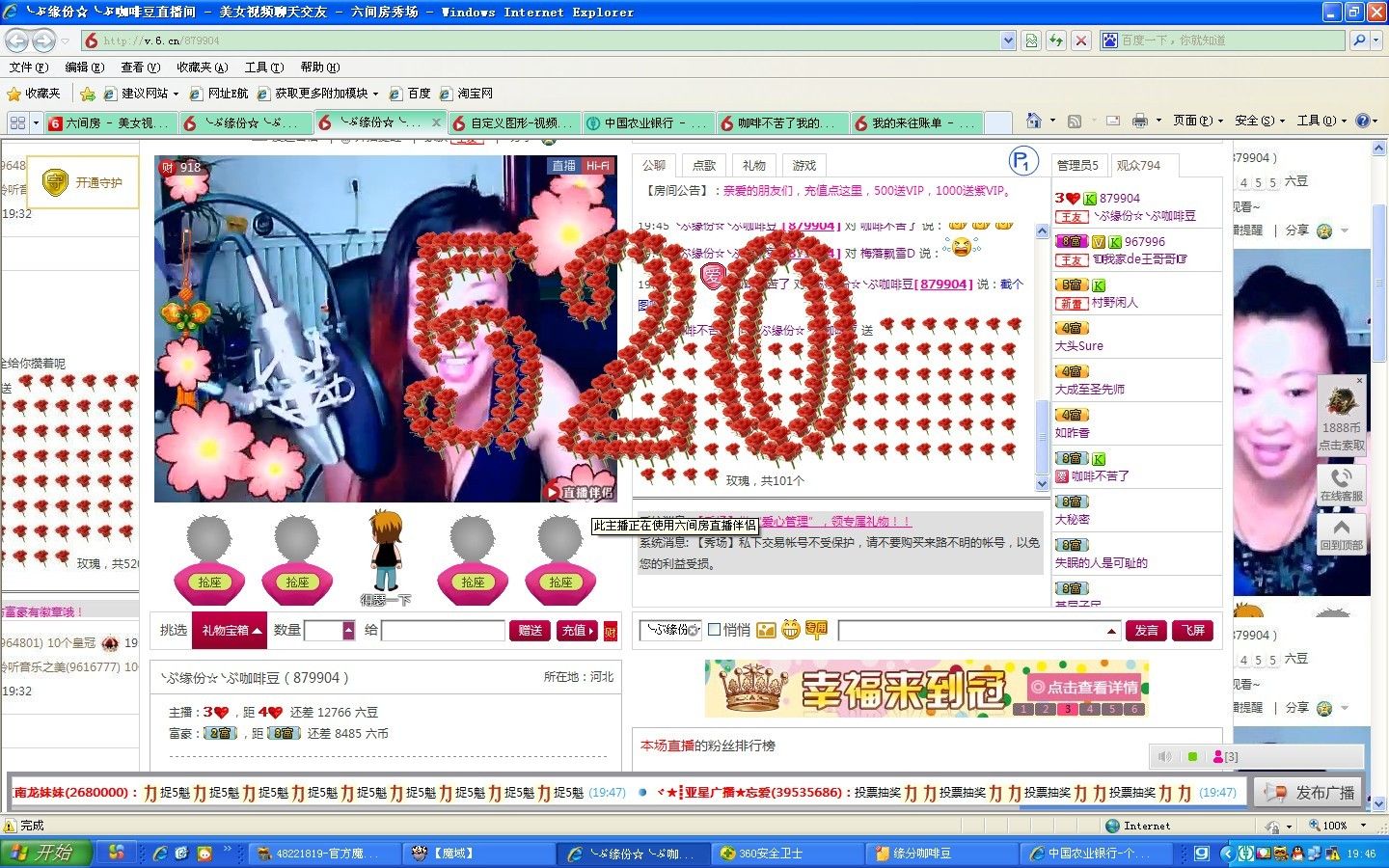The image size is (1389, 868).
Task: Open the 安全 Safety dropdown menu
Action: pyautogui.click(x=1260, y=121)
